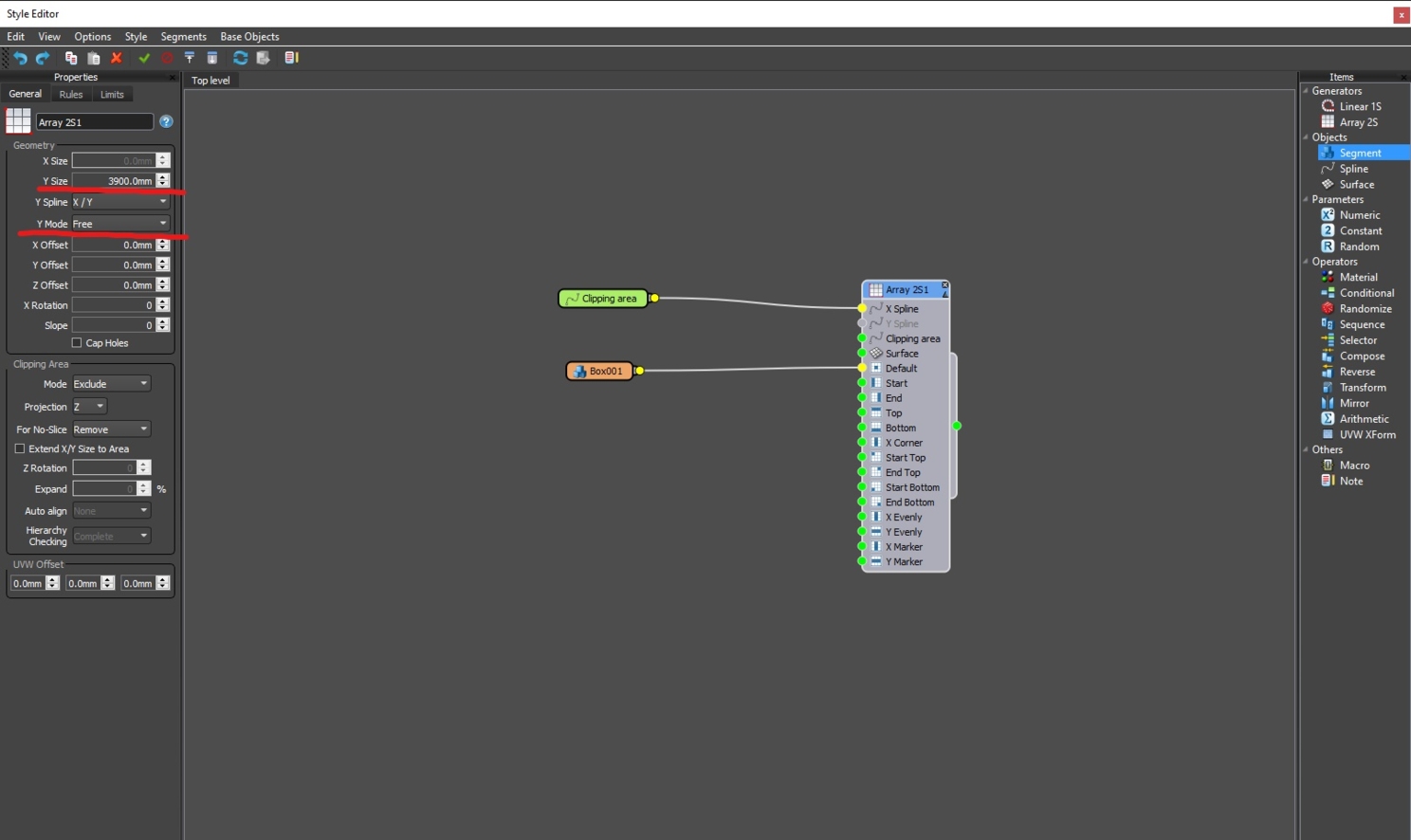Click the Paste clipboard toolbar icon
This screenshot has width=1411, height=840.
point(94,59)
